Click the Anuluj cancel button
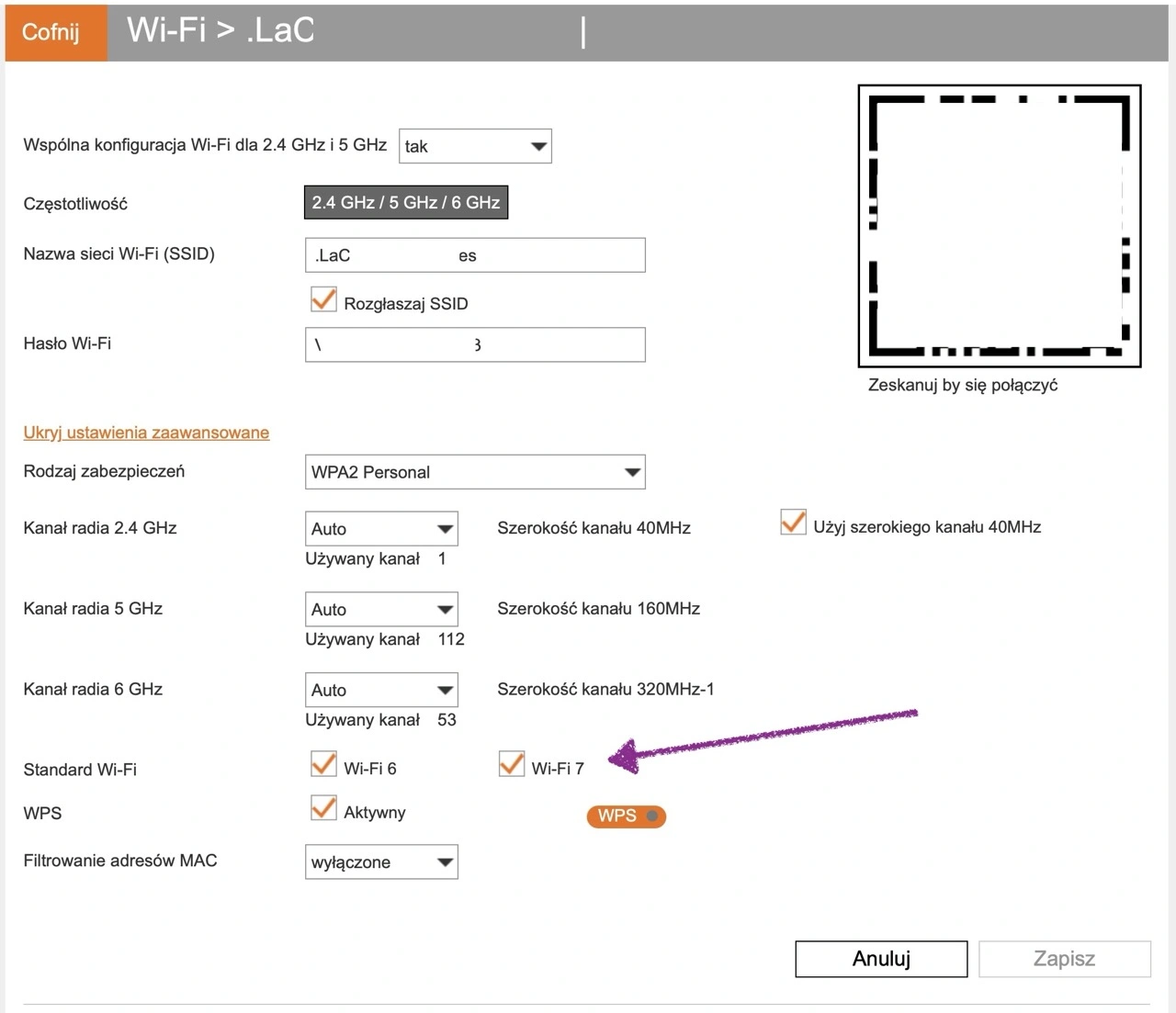Image resolution: width=1176 pixels, height=1013 pixels. [x=881, y=959]
